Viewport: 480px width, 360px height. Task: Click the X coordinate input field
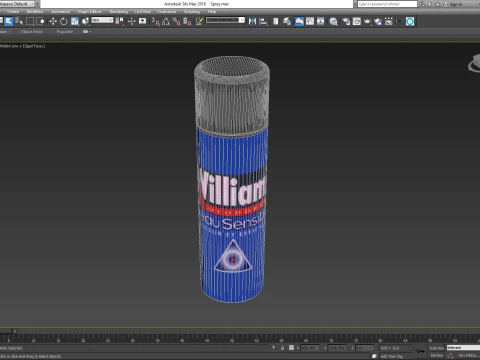click(x=310, y=348)
